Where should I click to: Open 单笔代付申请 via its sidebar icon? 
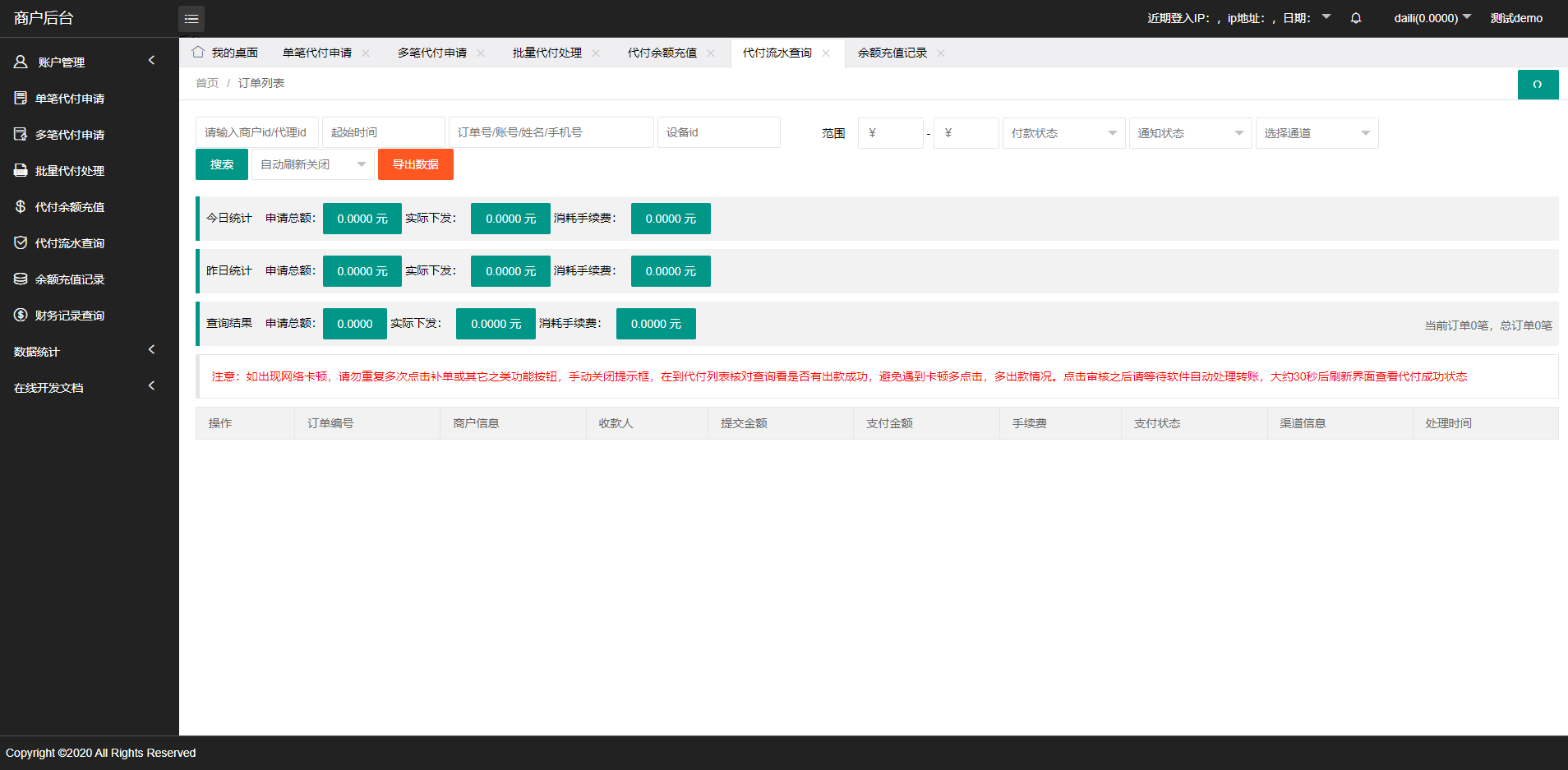pyautogui.click(x=21, y=98)
